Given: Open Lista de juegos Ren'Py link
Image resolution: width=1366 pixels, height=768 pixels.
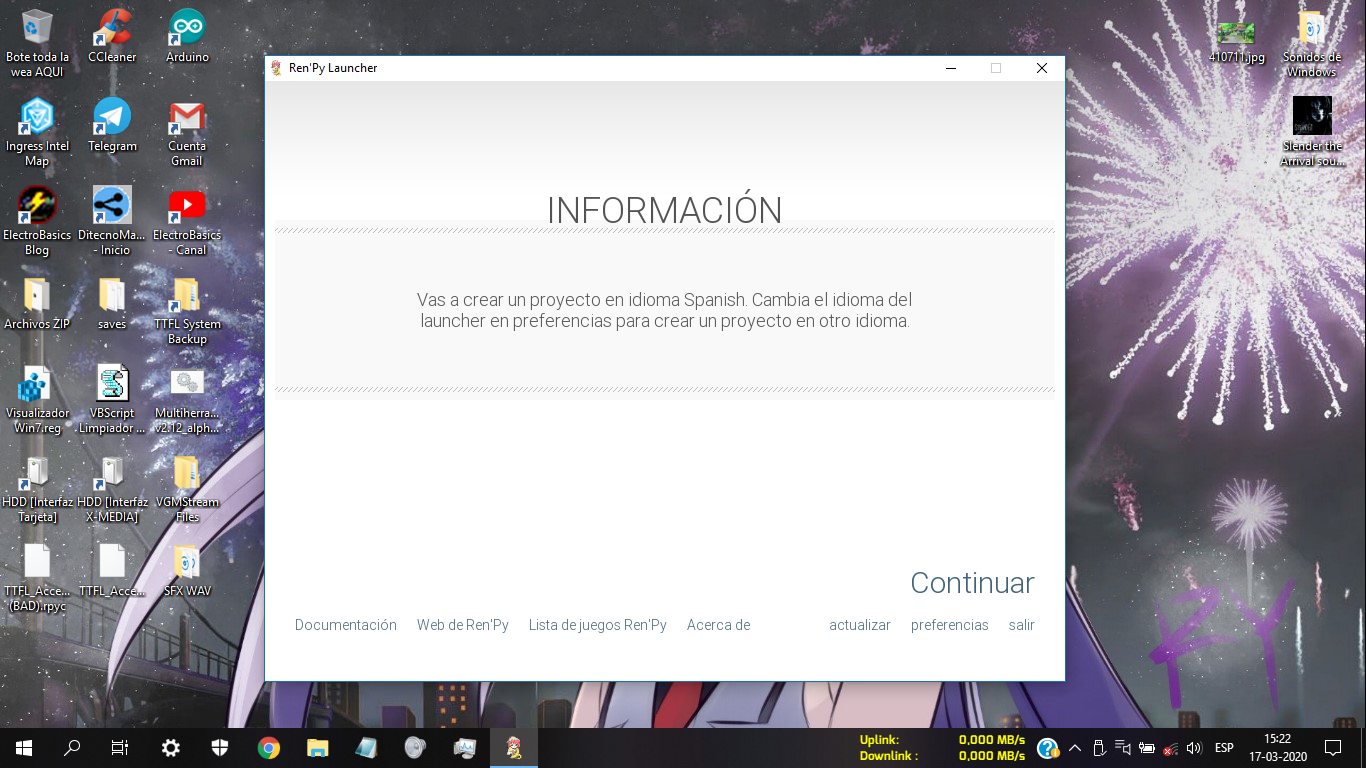Looking at the screenshot, I should [597, 625].
